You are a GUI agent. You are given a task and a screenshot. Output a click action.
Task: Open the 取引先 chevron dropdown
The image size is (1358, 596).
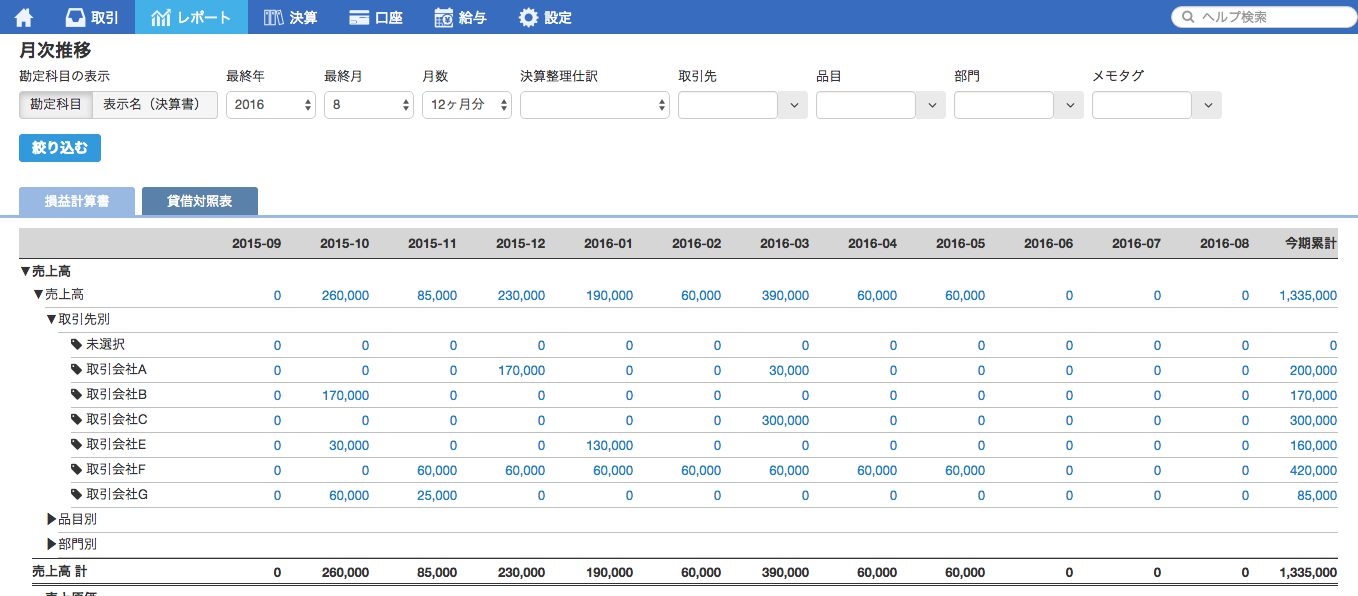coord(793,105)
